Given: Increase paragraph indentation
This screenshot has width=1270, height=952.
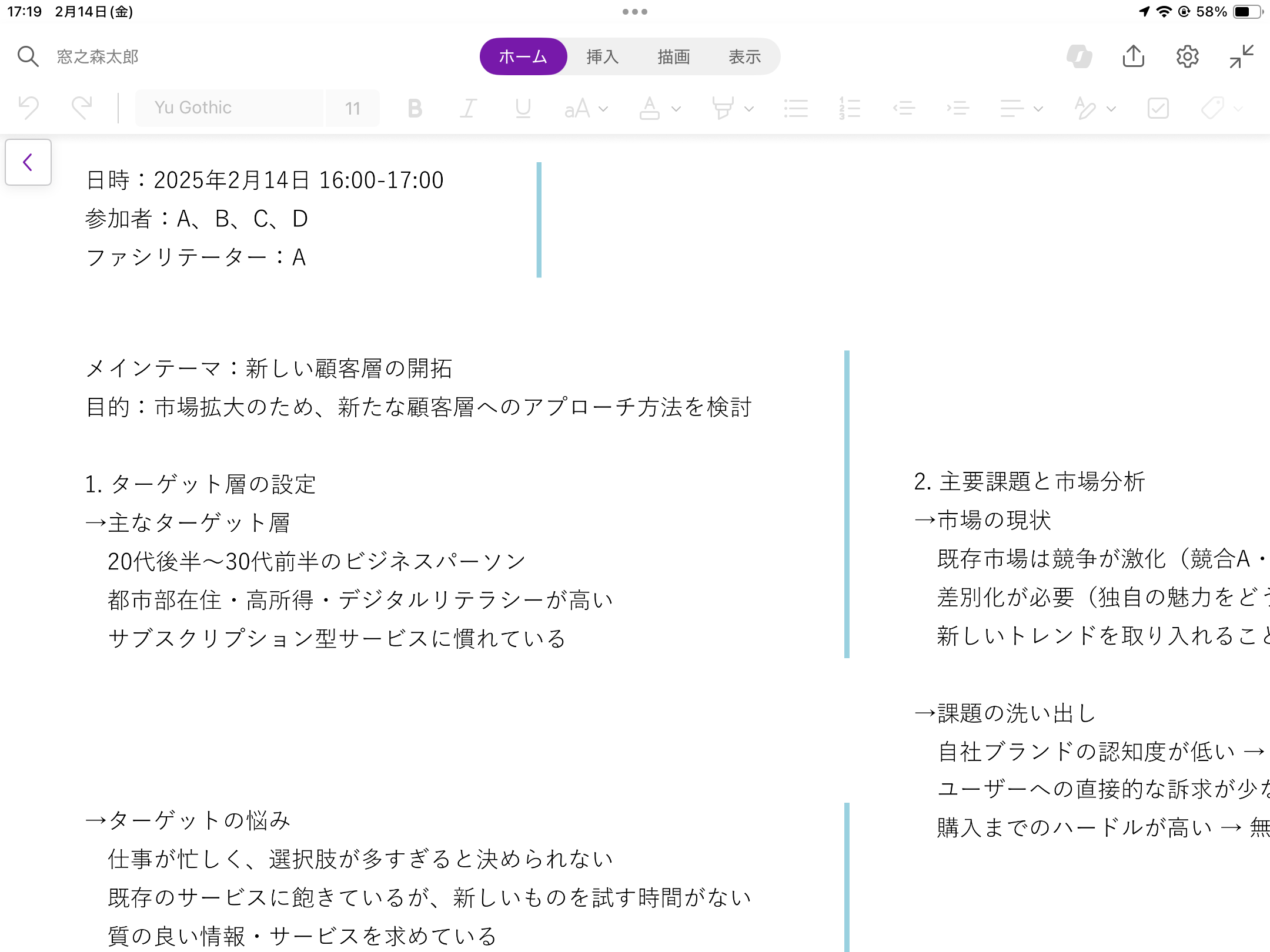Looking at the screenshot, I should 958,108.
